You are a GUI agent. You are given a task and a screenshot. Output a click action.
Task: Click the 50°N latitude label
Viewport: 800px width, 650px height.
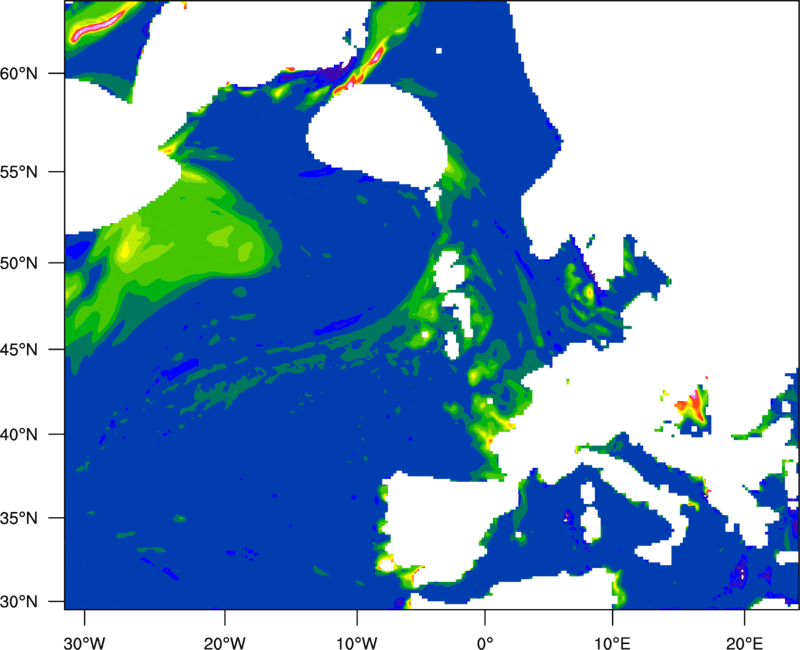(19, 263)
